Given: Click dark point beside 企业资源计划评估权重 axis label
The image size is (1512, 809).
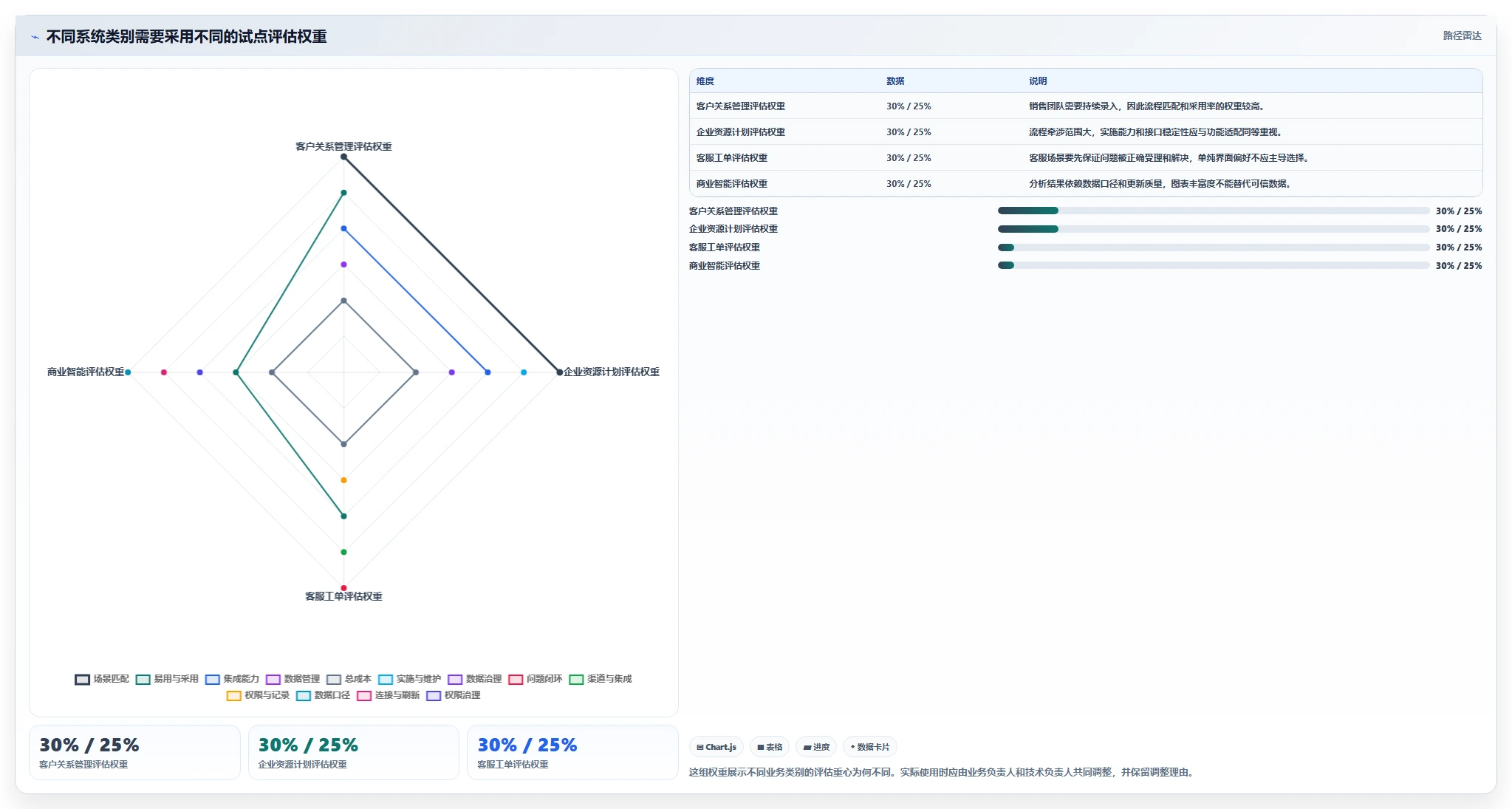Looking at the screenshot, I should point(559,372).
